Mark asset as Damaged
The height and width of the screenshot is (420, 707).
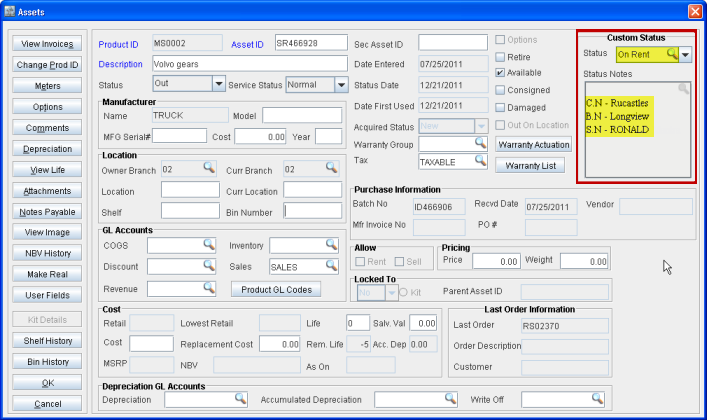(x=500, y=107)
